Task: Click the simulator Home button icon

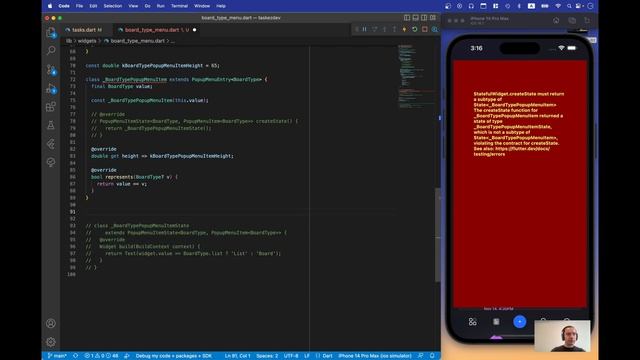Action: 556,20
